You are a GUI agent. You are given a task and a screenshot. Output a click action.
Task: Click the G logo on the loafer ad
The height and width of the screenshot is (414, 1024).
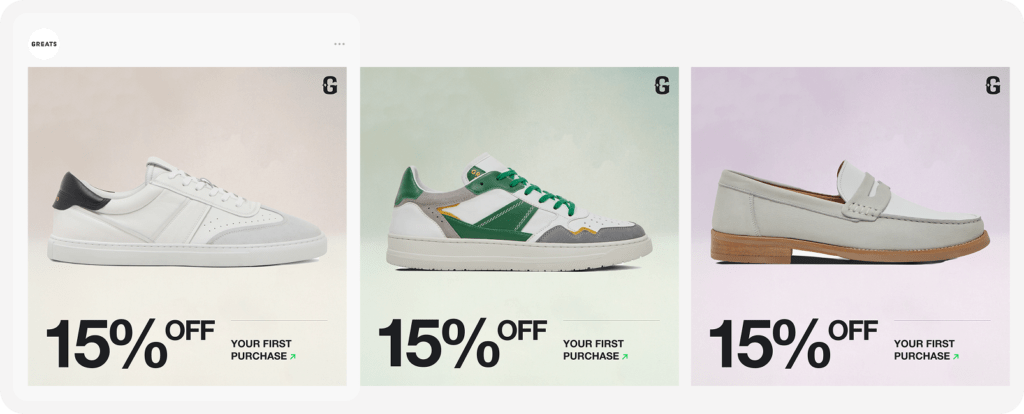tap(993, 86)
